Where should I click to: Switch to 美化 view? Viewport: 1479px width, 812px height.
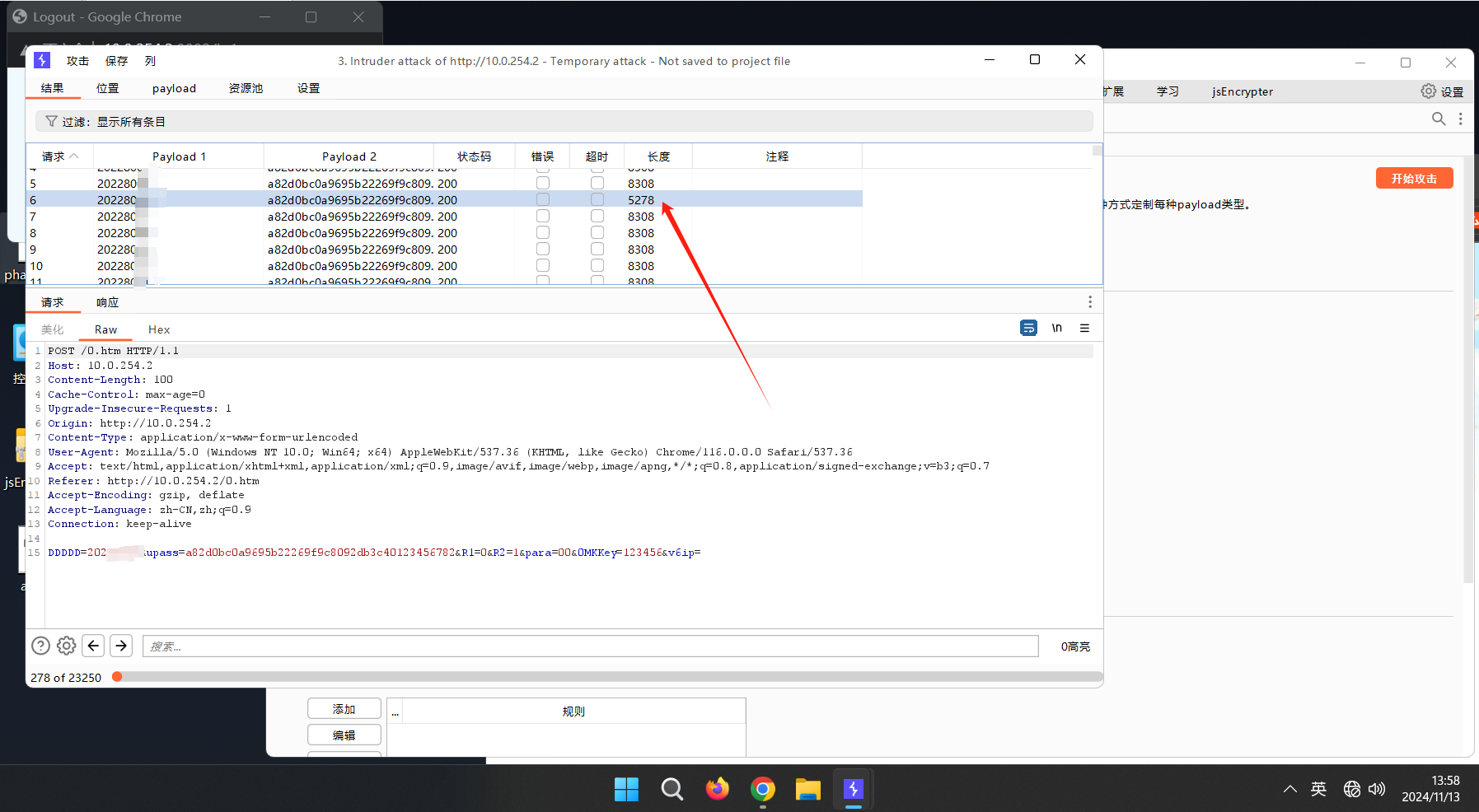52,329
